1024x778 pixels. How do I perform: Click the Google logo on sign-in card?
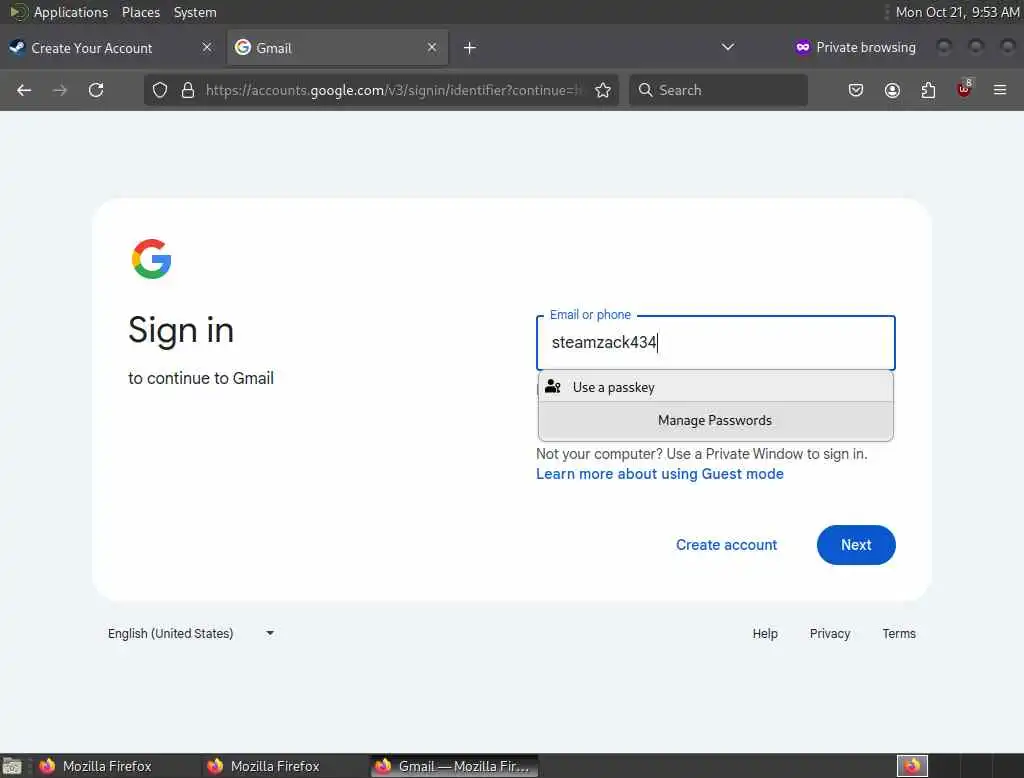(x=152, y=259)
